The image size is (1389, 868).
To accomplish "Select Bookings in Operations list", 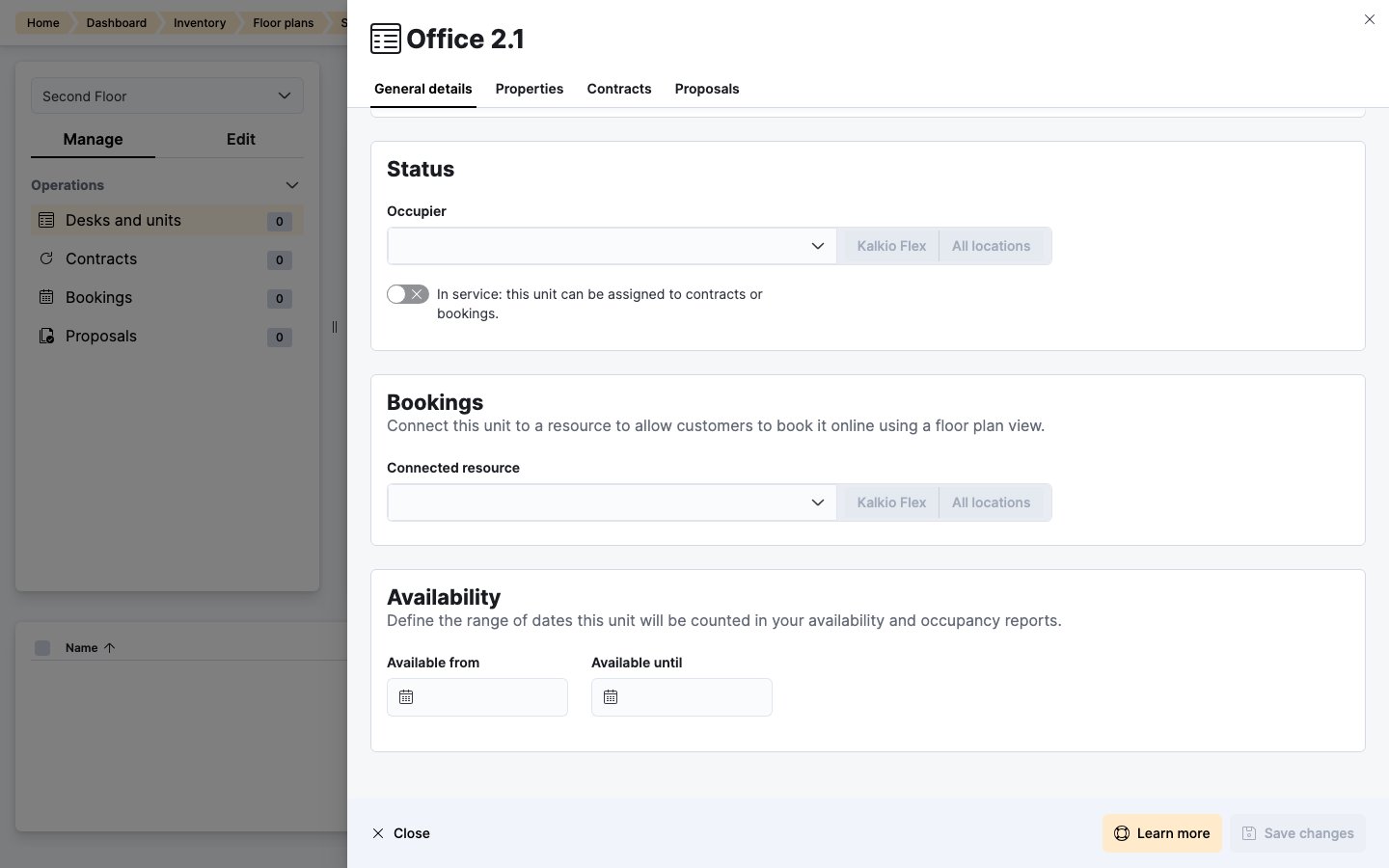I will tap(167, 297).
